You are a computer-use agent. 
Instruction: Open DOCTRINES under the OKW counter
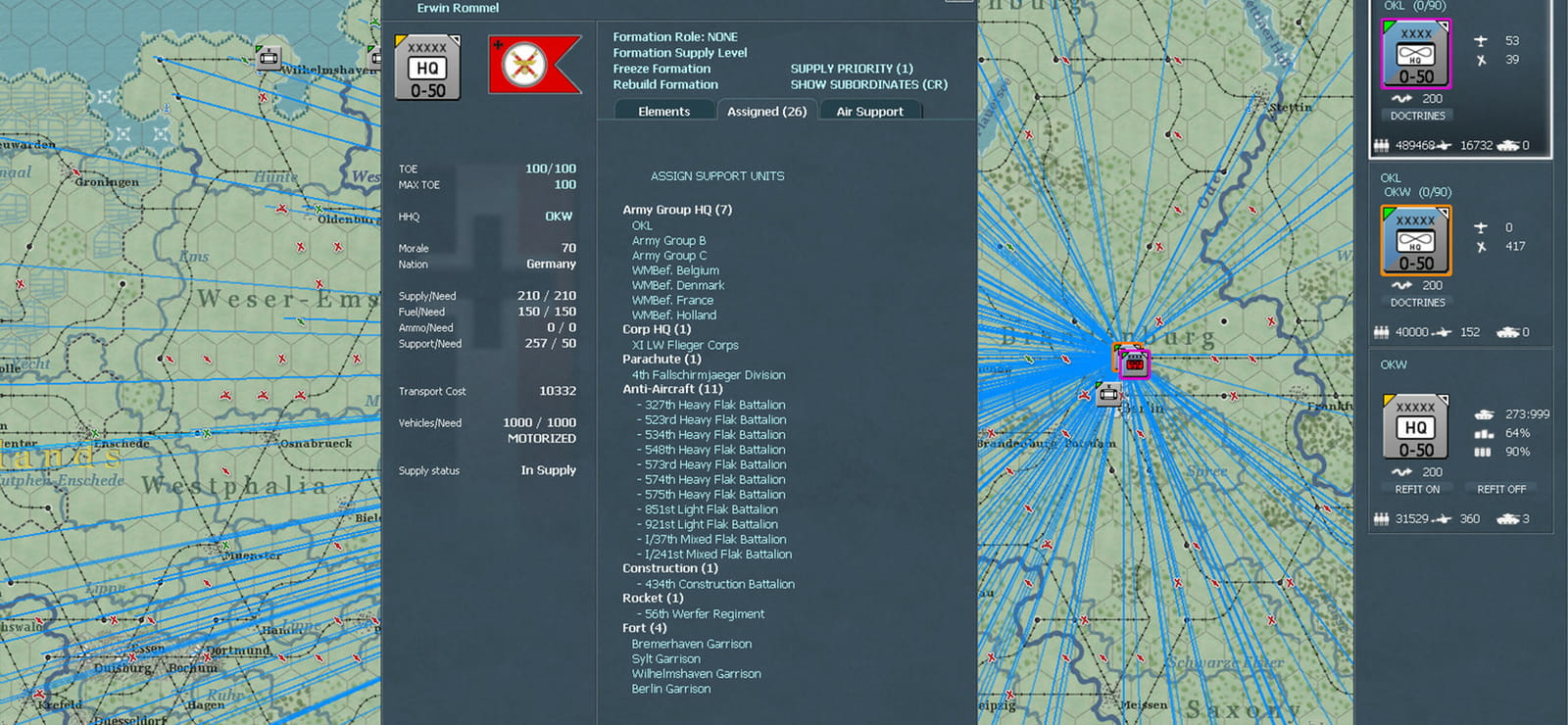tap(1417, 303)
